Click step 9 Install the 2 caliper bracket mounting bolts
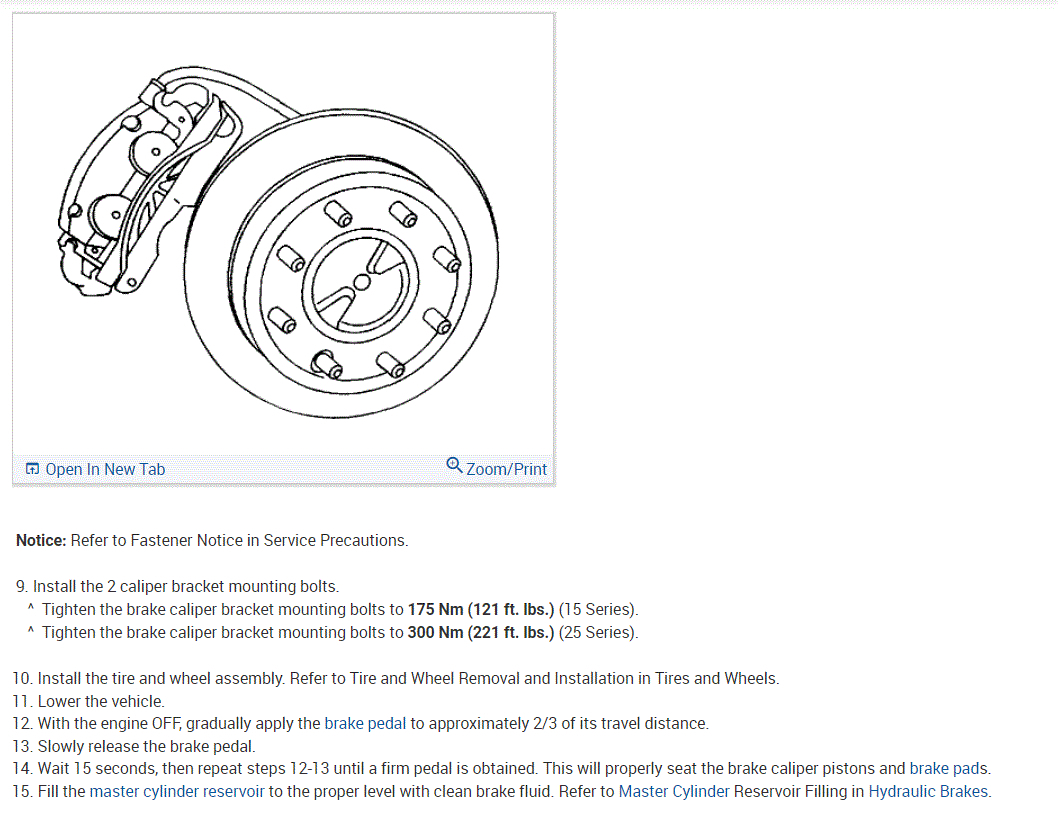1058x816 pixels. 177,587
